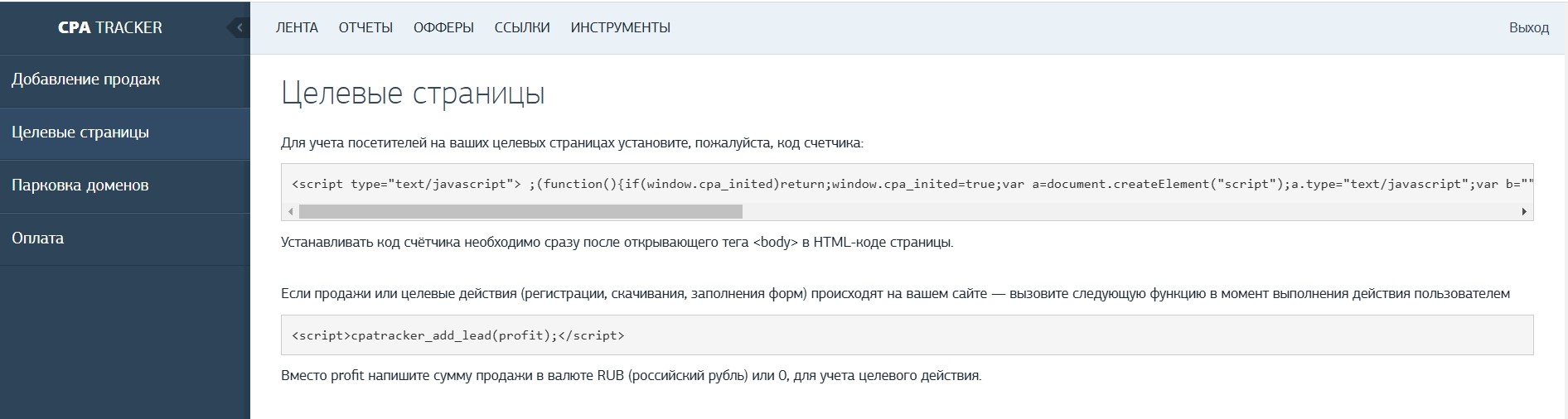The image size is (1568, 419).
Task: Click the paragraph starting Если продажи или целевые
Action: (x=895, y=293)
